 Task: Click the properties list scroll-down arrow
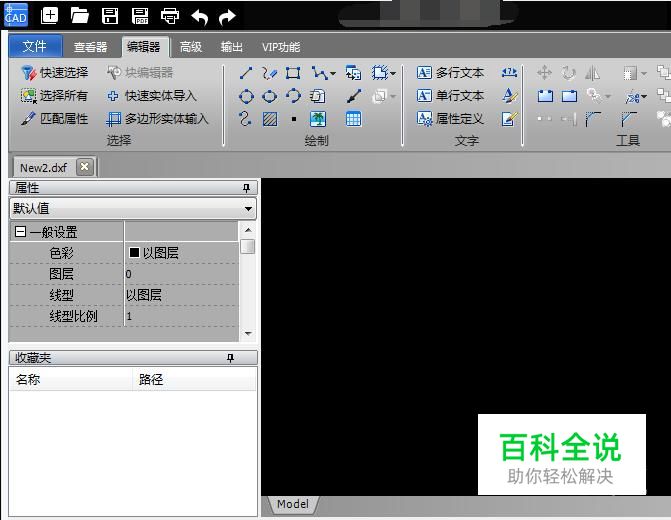(248, 333)
